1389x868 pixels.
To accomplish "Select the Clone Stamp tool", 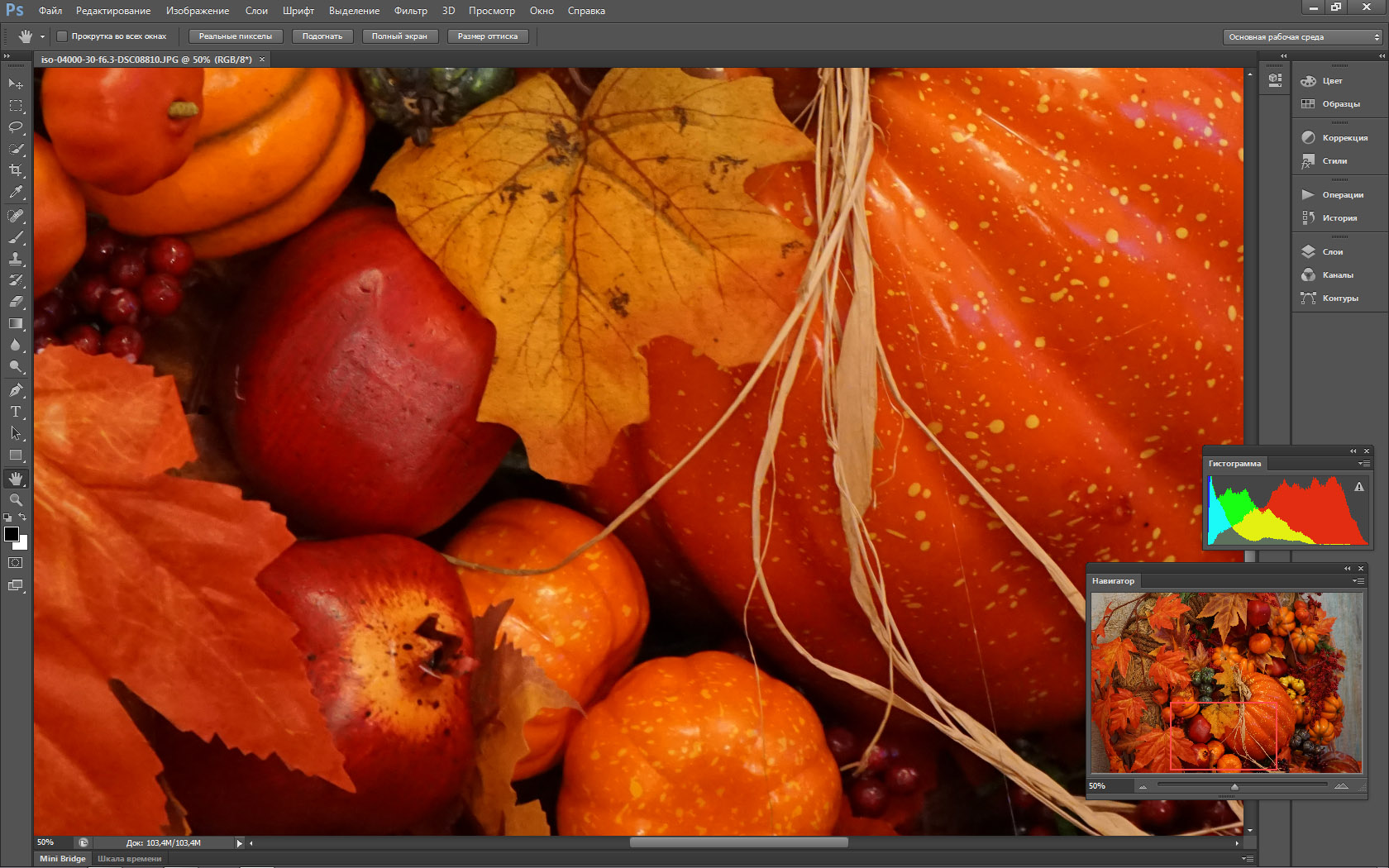I will coord(16,259).
